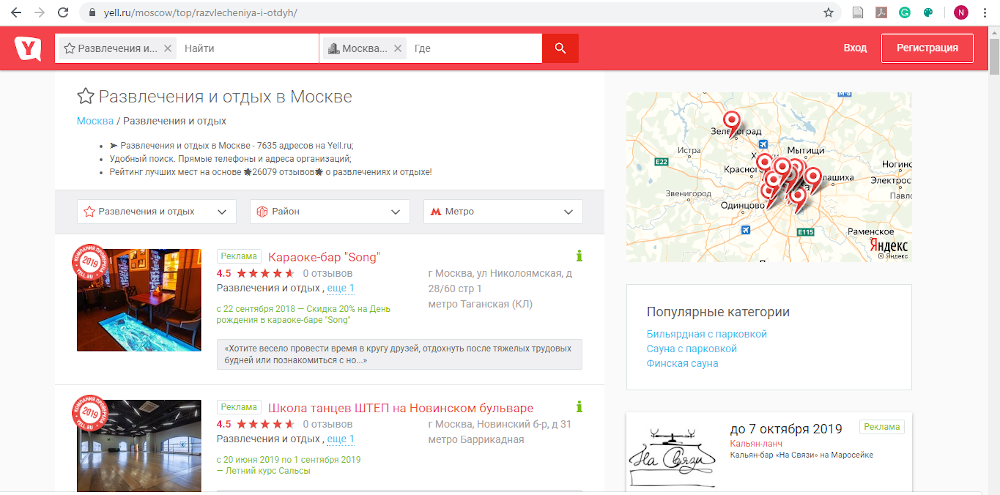Screen dimensions: 1000x495
Task: Open the Москва breadcrumb link
Action: coord(95,121)
